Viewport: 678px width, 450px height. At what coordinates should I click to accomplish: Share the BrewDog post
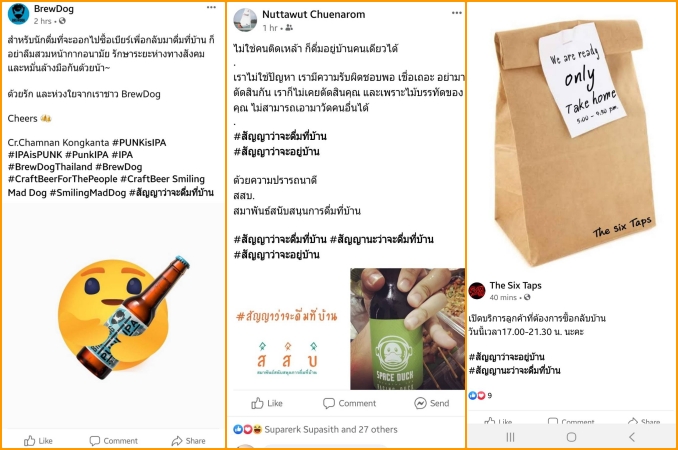189,440
